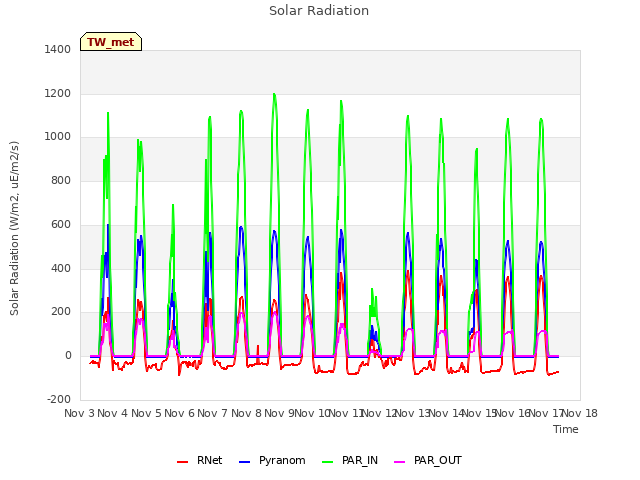
Task: Toggle the RNet series in the legend
Action: coord(200,460)
